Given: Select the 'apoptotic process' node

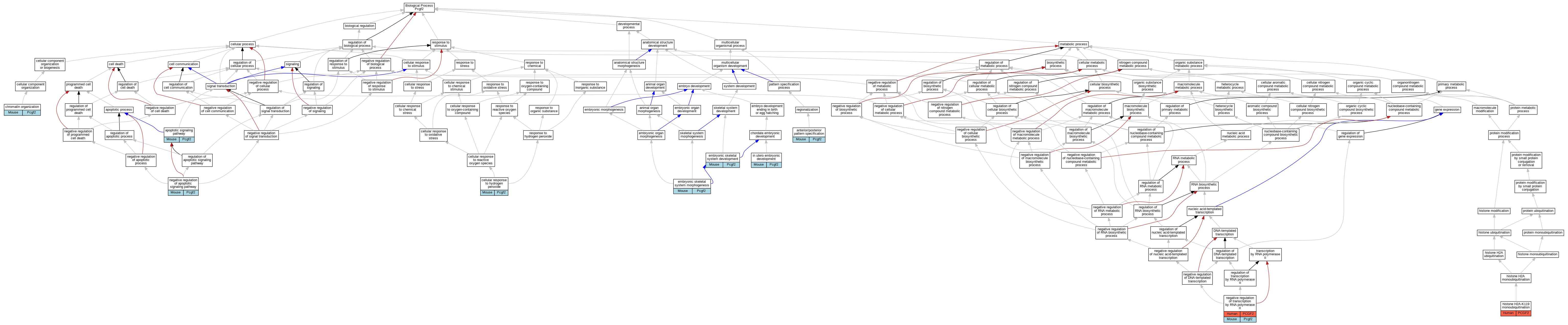Looking at the screenshot, I should pyautogui.click(x=119, y=110).
